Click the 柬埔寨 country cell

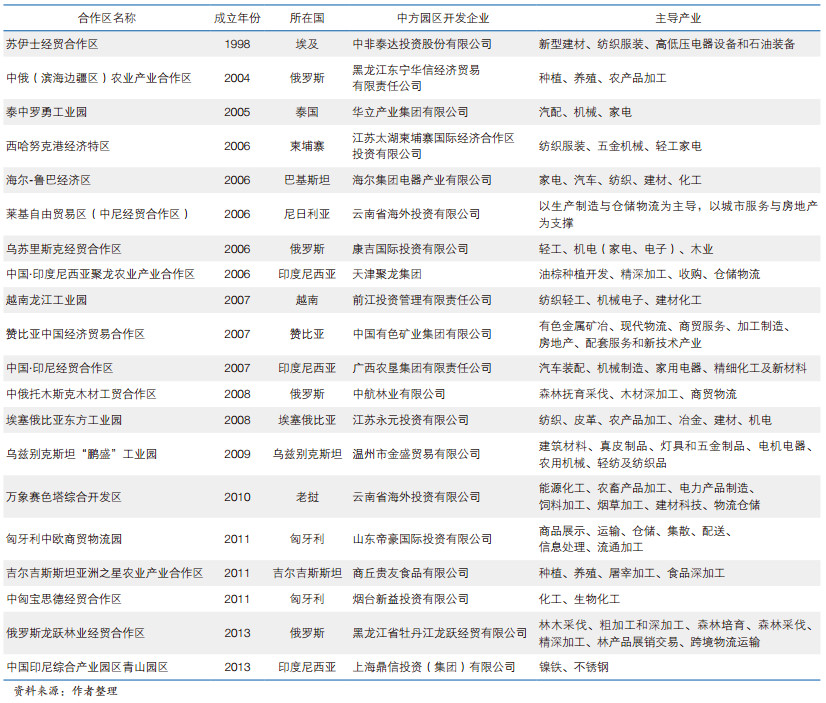click(x=307, y=146)
